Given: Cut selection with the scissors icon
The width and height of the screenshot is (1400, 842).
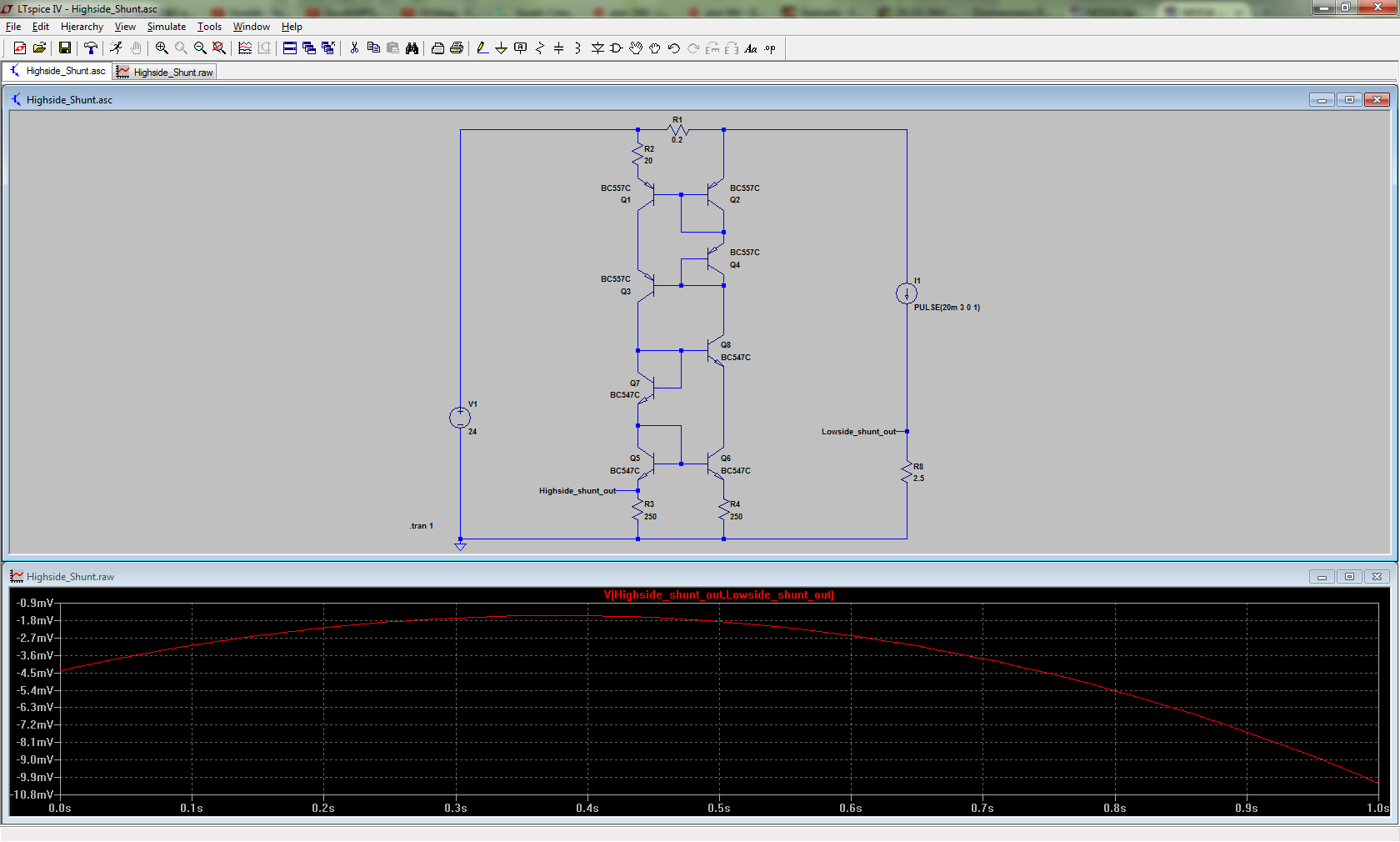Looking at the screenshot, I should [354, 48].
